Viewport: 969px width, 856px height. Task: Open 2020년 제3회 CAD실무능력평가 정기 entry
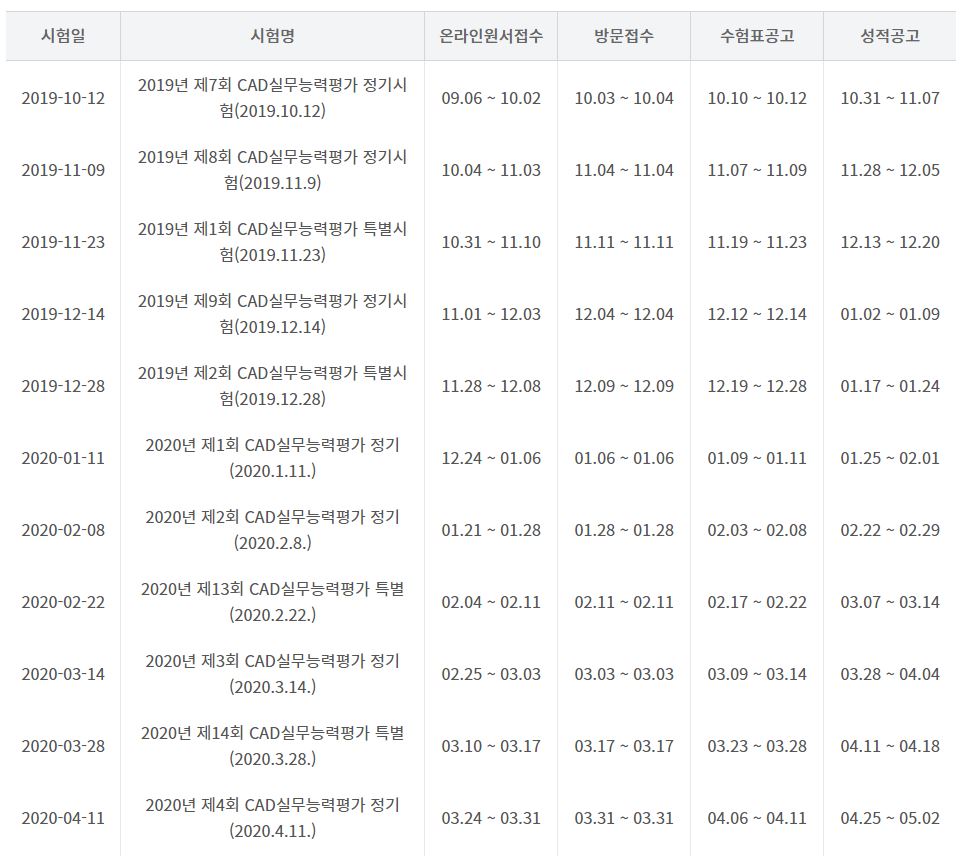[x=273, y=674]
